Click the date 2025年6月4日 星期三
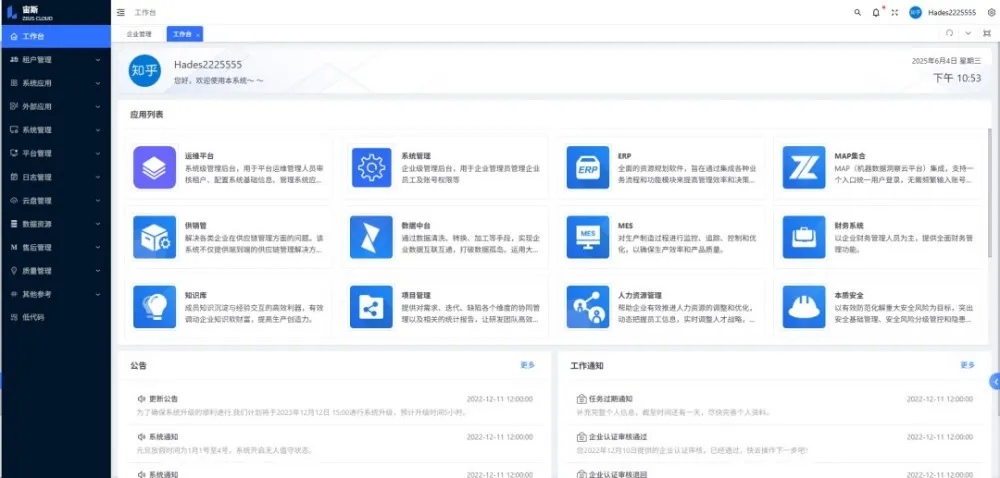Screen dimensions: 1000x478 point(946,61)
